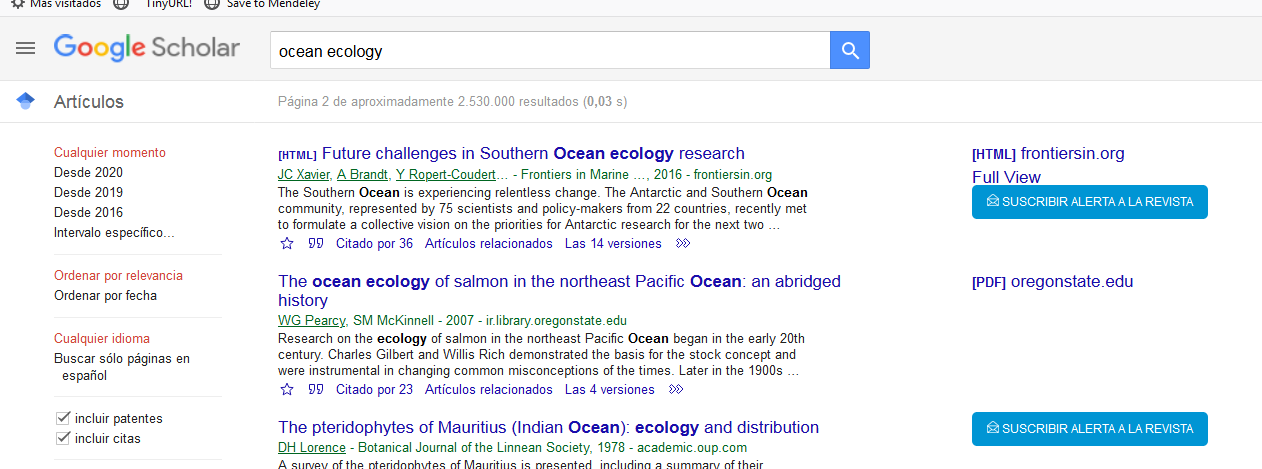Viewport: 1262px width, 469px height.
Task: Filter results Desde 2019
Action: (x=88, y=193)
